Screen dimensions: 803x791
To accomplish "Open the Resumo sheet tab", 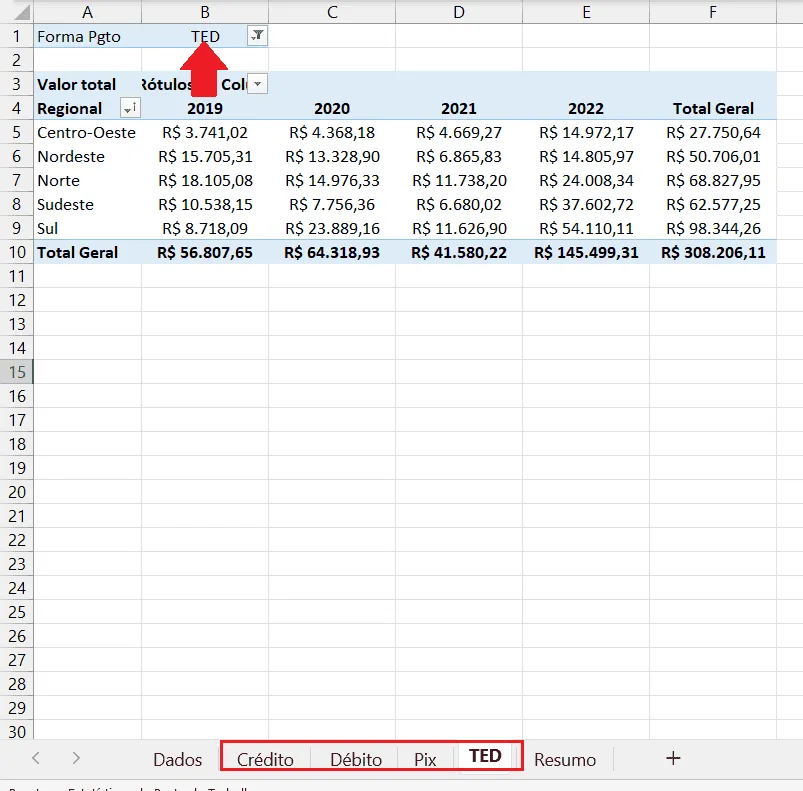I will (x=565, y=759).
